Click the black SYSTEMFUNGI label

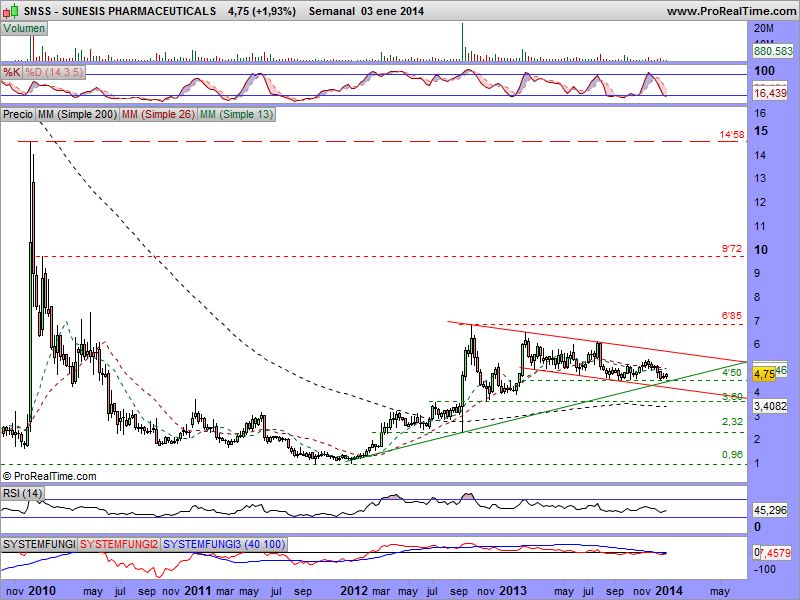(39, 544)
